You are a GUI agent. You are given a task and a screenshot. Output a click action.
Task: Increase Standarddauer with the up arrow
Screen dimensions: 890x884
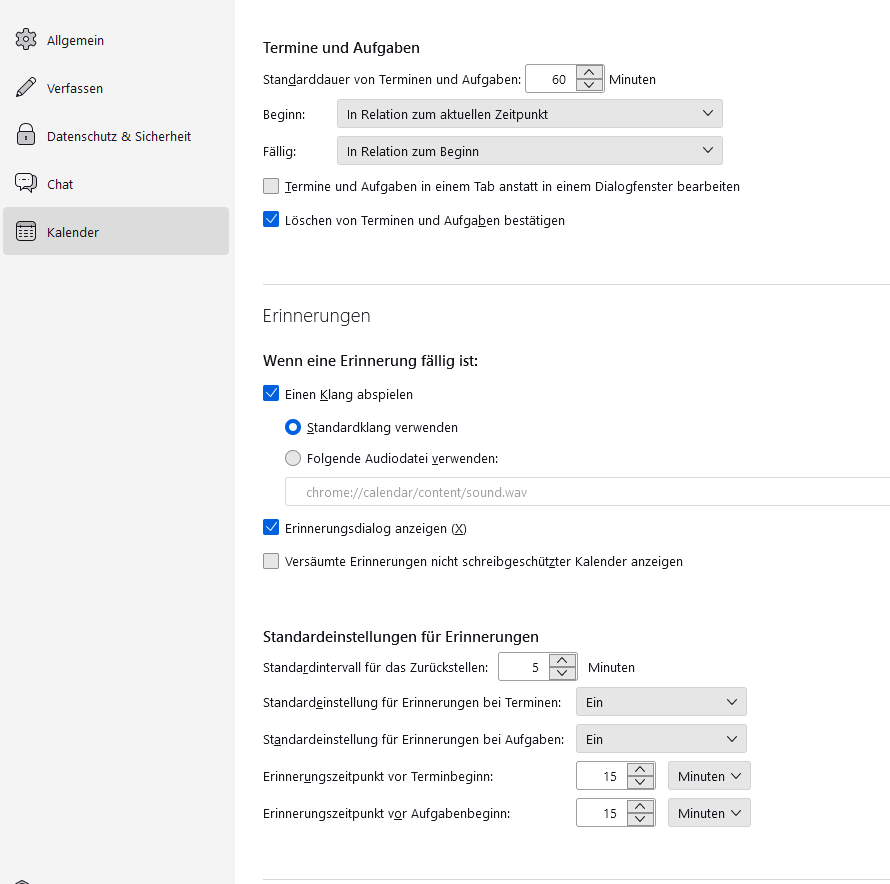click(x=590, y=72)
